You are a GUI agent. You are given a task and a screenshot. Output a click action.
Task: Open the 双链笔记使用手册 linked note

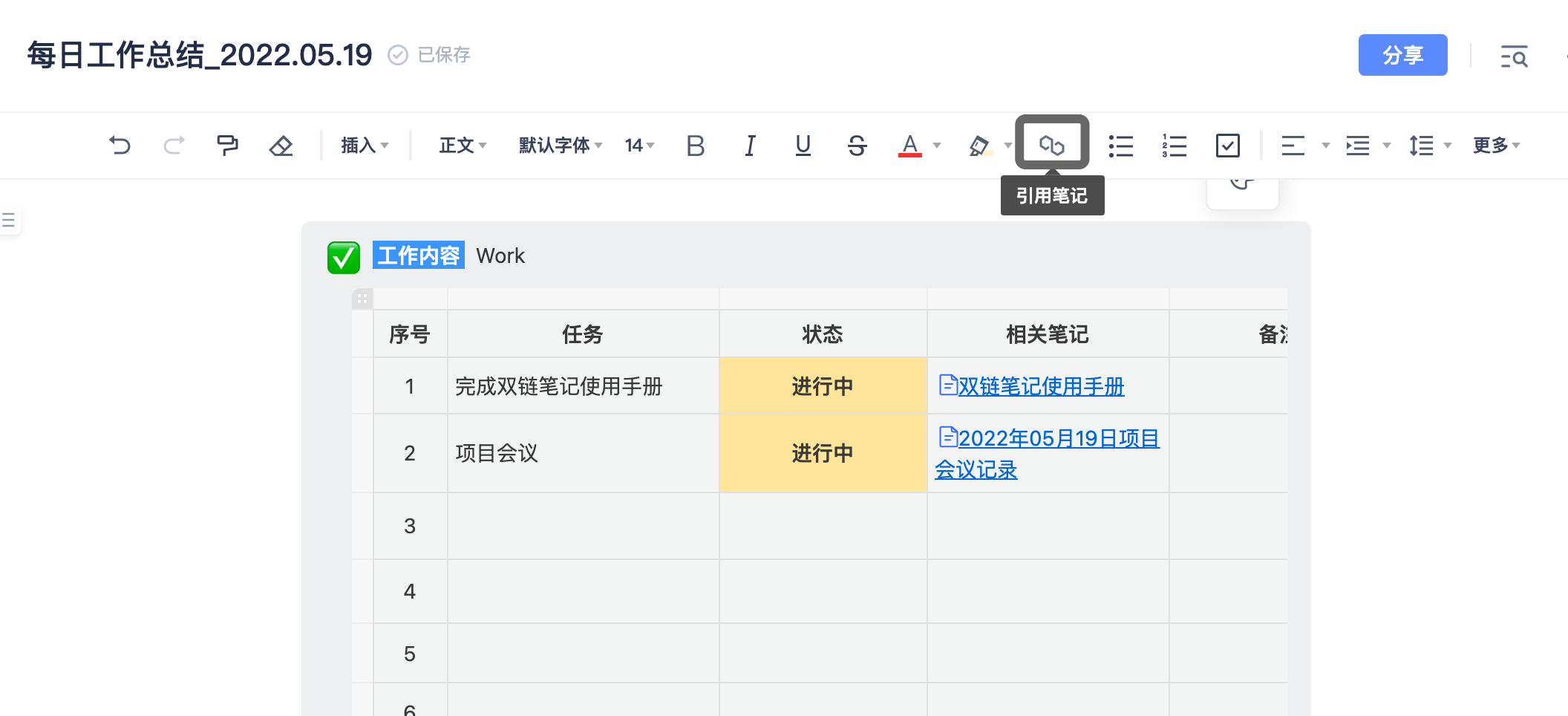coord(1041,387)
